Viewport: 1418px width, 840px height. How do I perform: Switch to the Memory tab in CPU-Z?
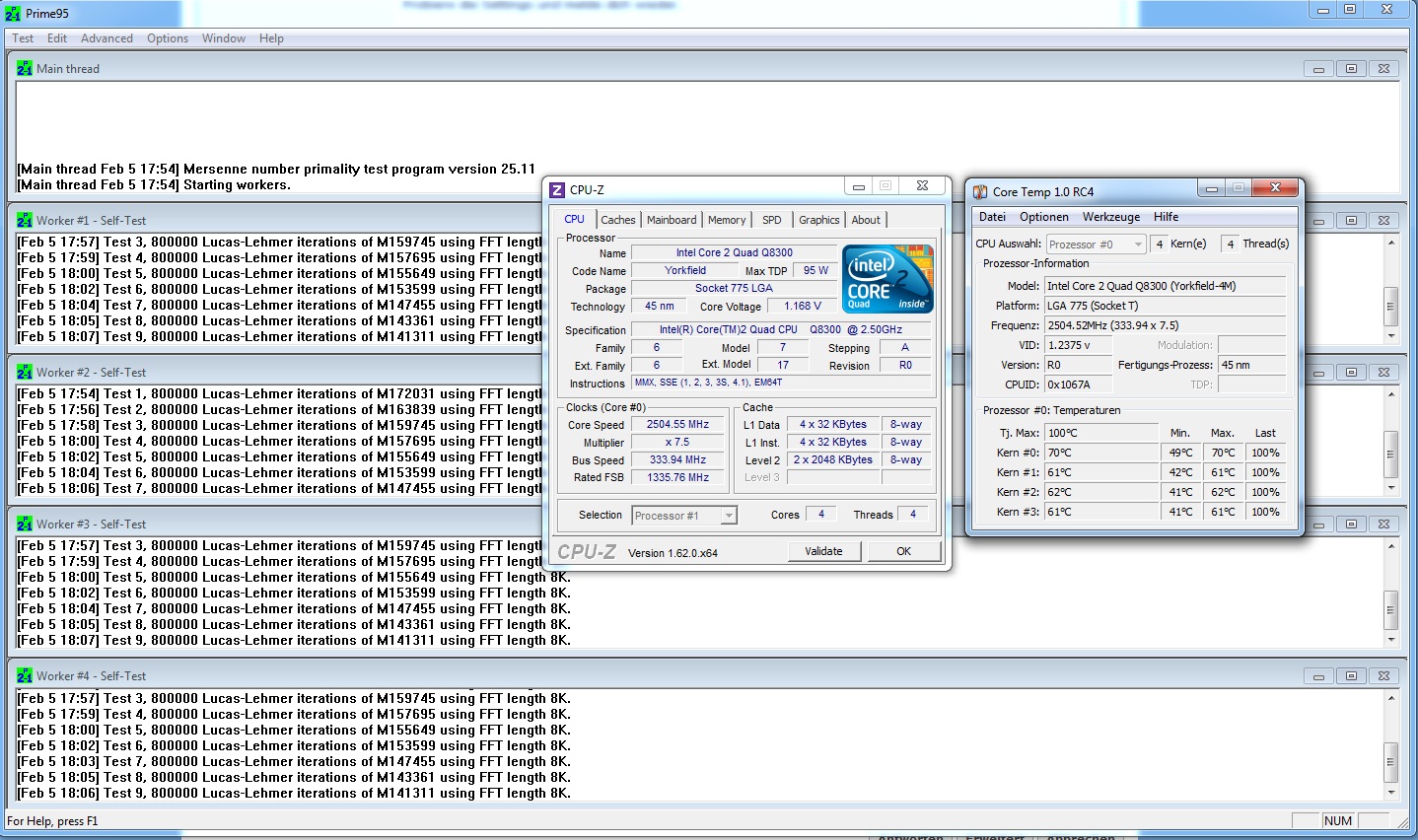(727, 220)
